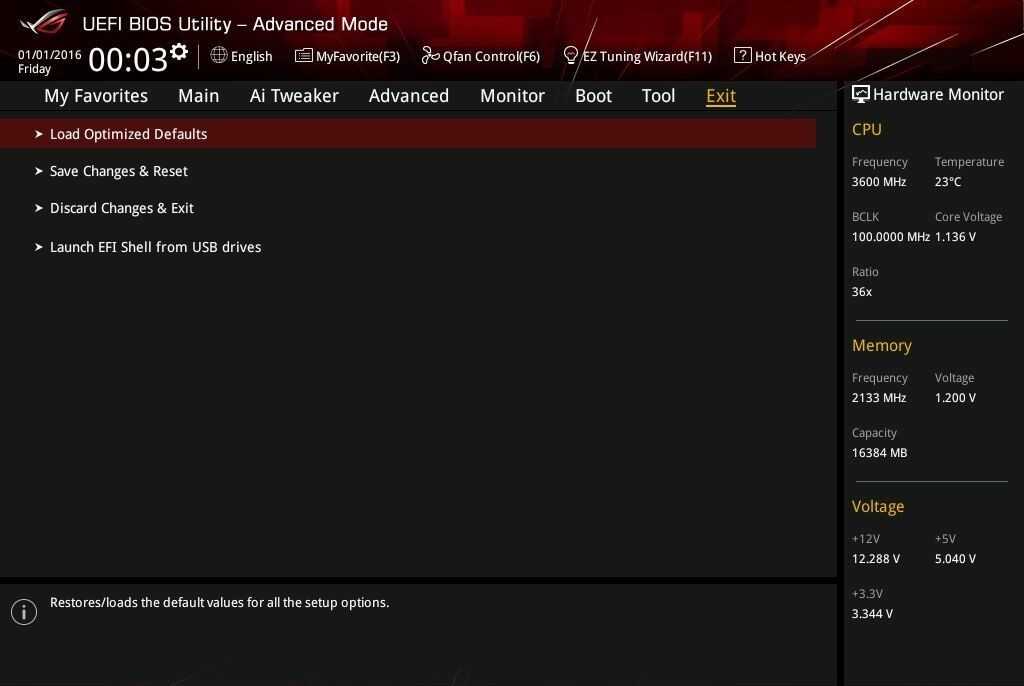Choose Save Changes & Reset option
Viewport: 1024px width, 686px height.
(x=119, y=171)
